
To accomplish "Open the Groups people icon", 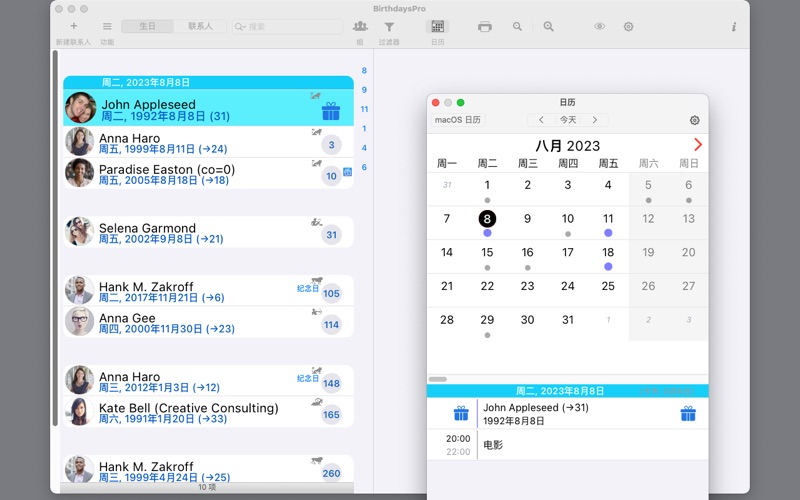I will tap(360, 27).
